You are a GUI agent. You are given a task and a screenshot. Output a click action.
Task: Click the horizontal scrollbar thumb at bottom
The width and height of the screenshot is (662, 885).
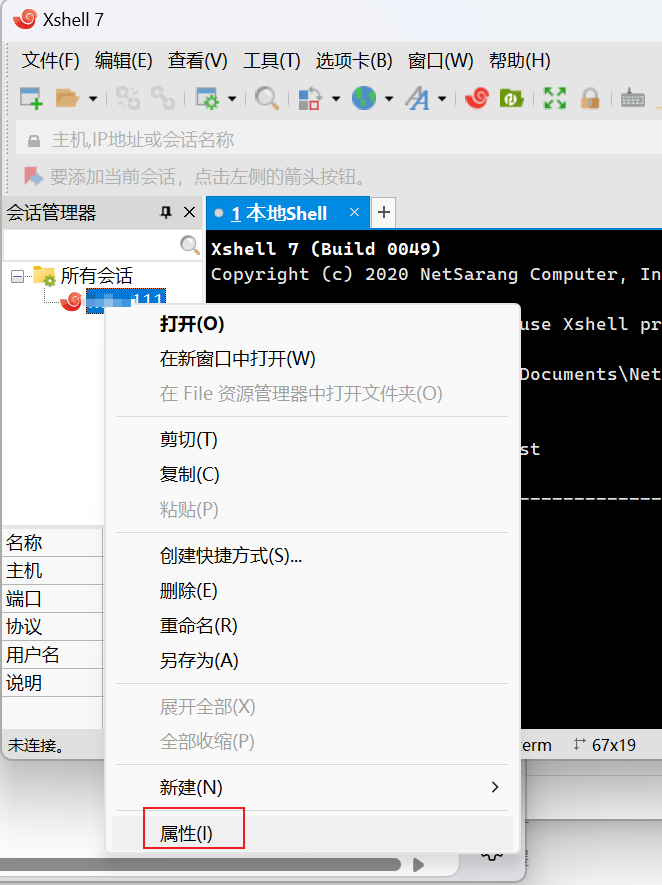tap(200, 865)
